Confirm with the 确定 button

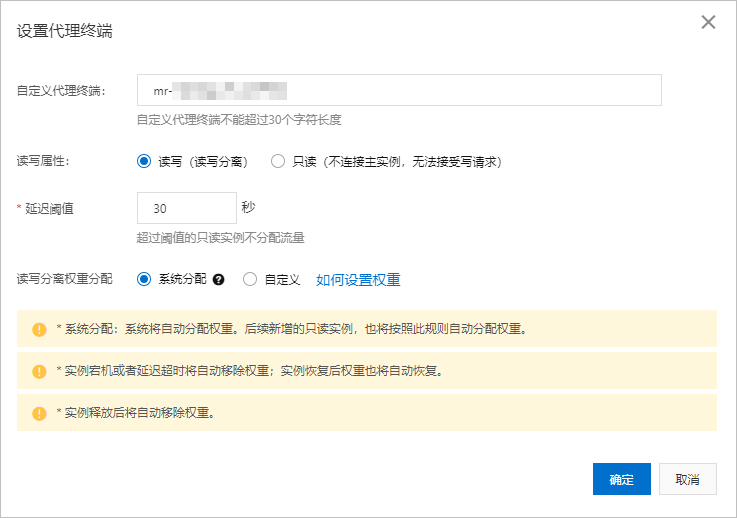(621, 479)
